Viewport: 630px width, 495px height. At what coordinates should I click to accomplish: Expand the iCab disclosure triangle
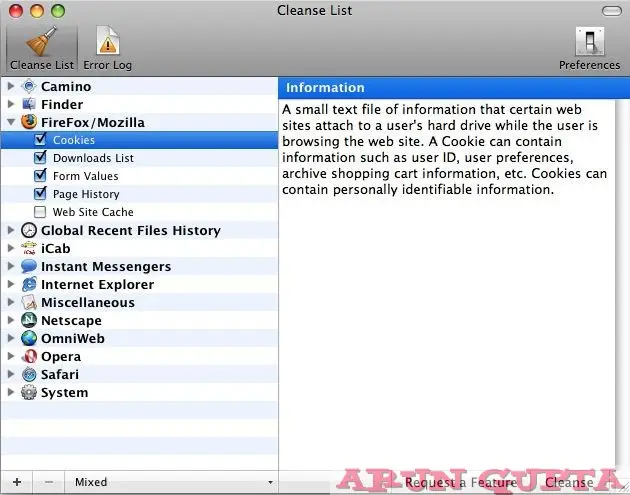pyautogui.click(x=11, y=248)
